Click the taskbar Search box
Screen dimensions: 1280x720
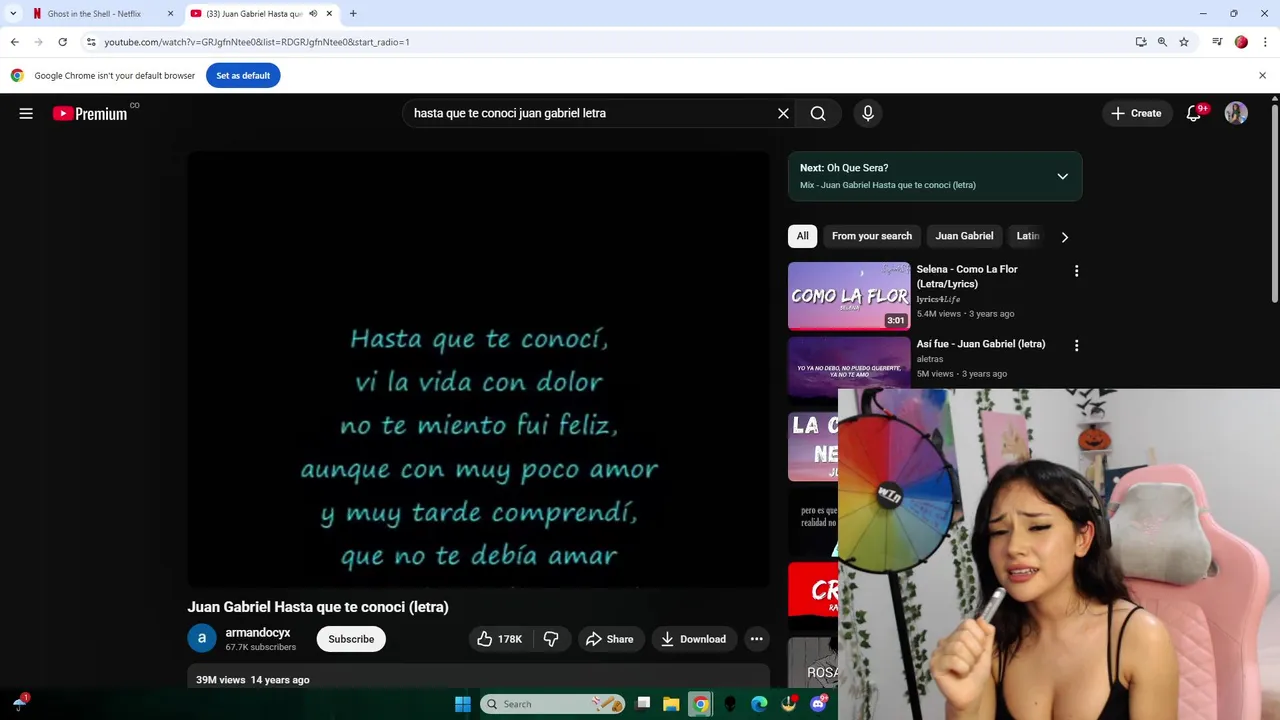click(x=553, y=704)
